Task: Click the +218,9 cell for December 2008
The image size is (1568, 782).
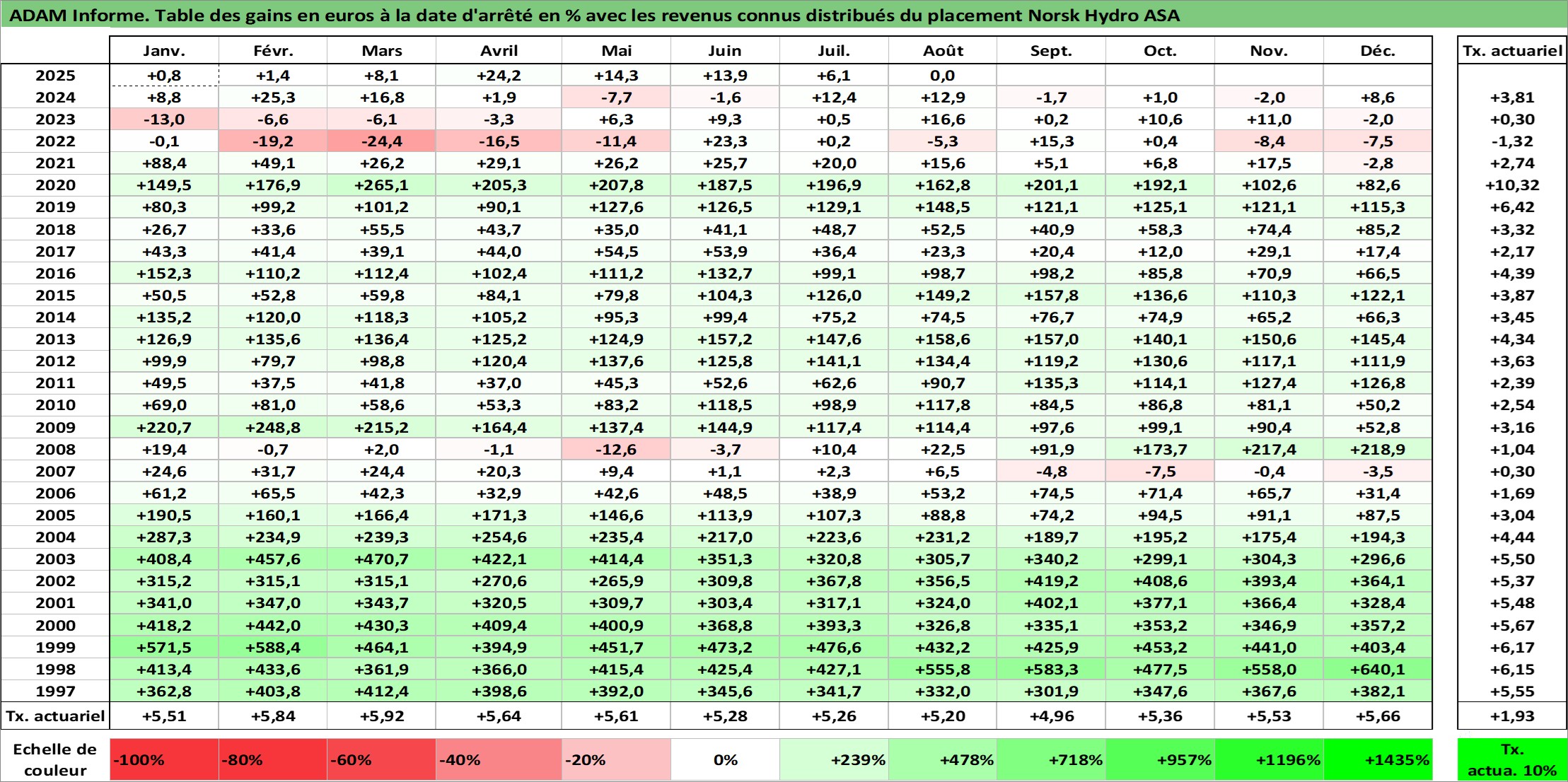Action: click(x=1378, y=450)
